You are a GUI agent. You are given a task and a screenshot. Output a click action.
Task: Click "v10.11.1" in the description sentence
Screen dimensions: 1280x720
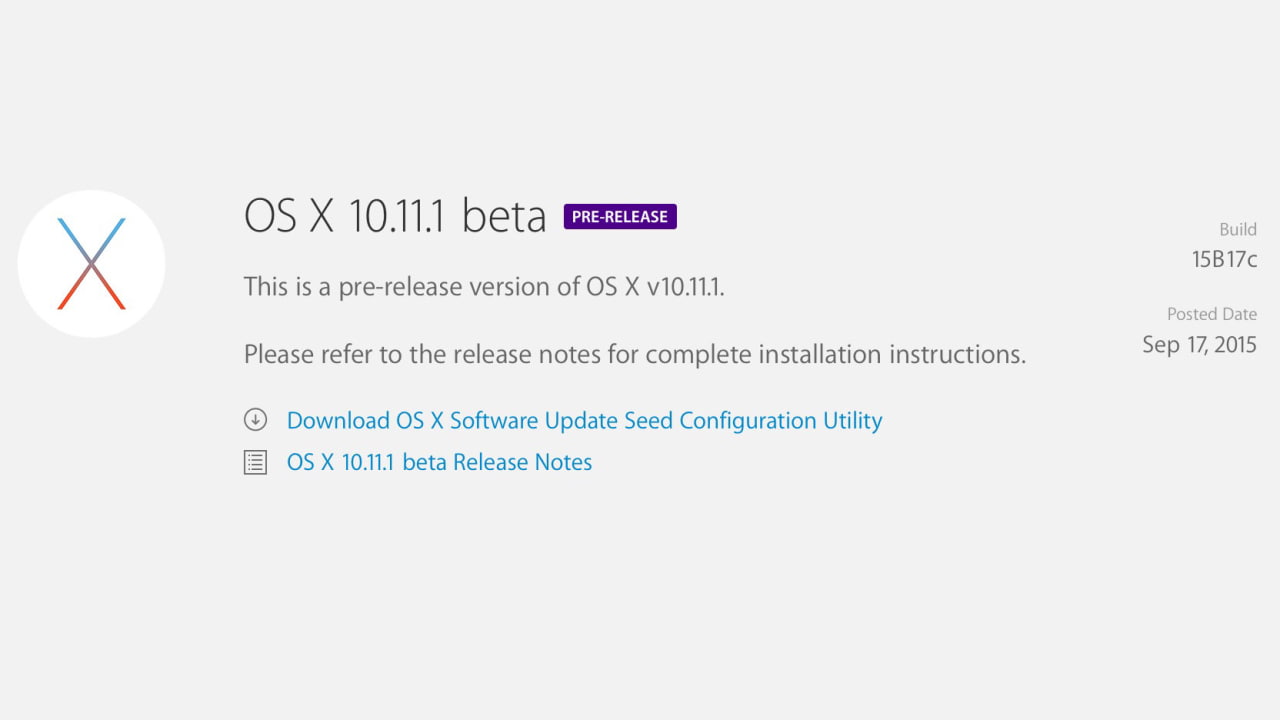point(685,287)
